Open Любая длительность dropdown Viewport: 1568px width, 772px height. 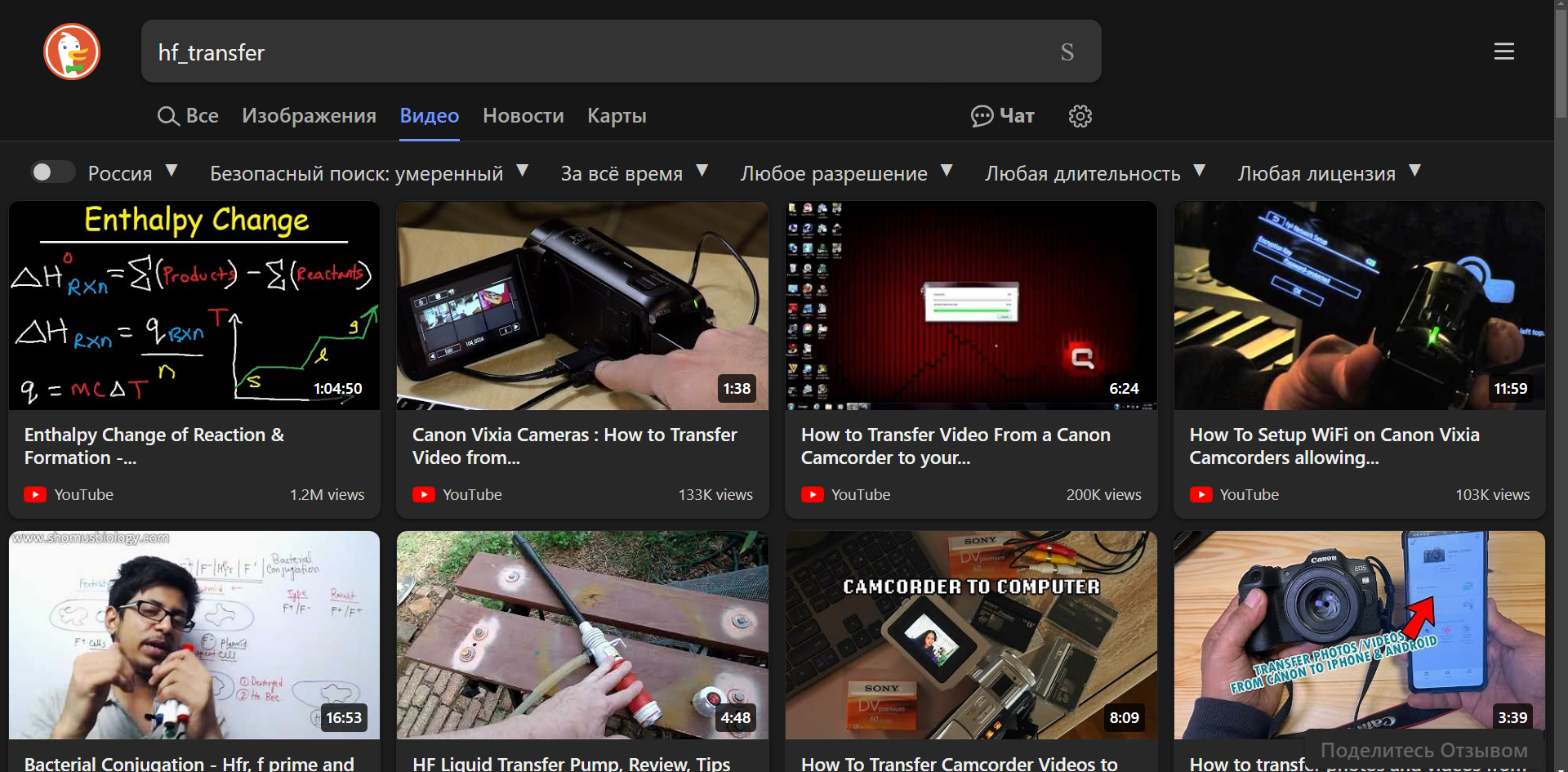(1094, 172)
